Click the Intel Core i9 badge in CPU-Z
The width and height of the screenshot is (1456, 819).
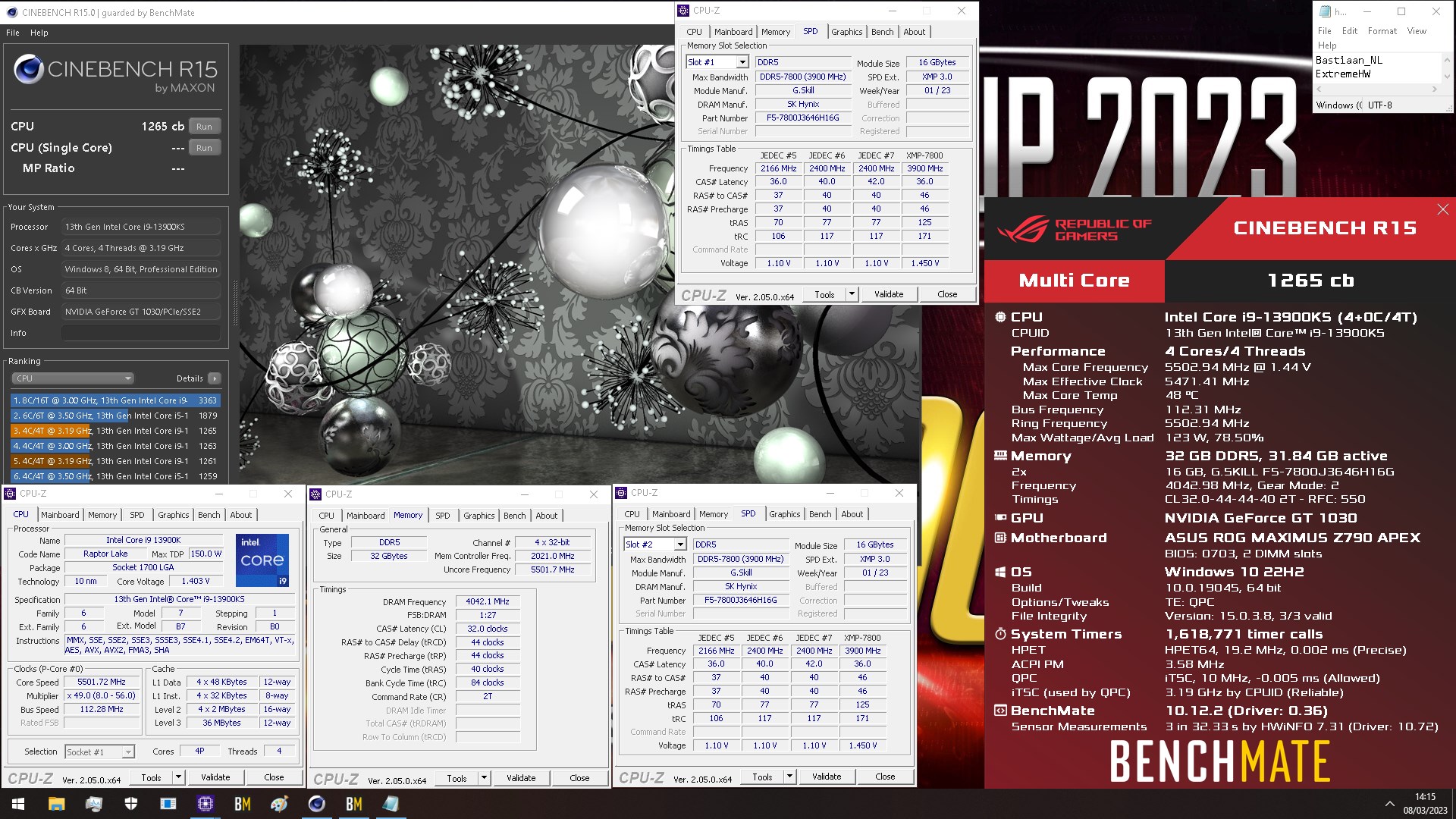click(262, 560)
